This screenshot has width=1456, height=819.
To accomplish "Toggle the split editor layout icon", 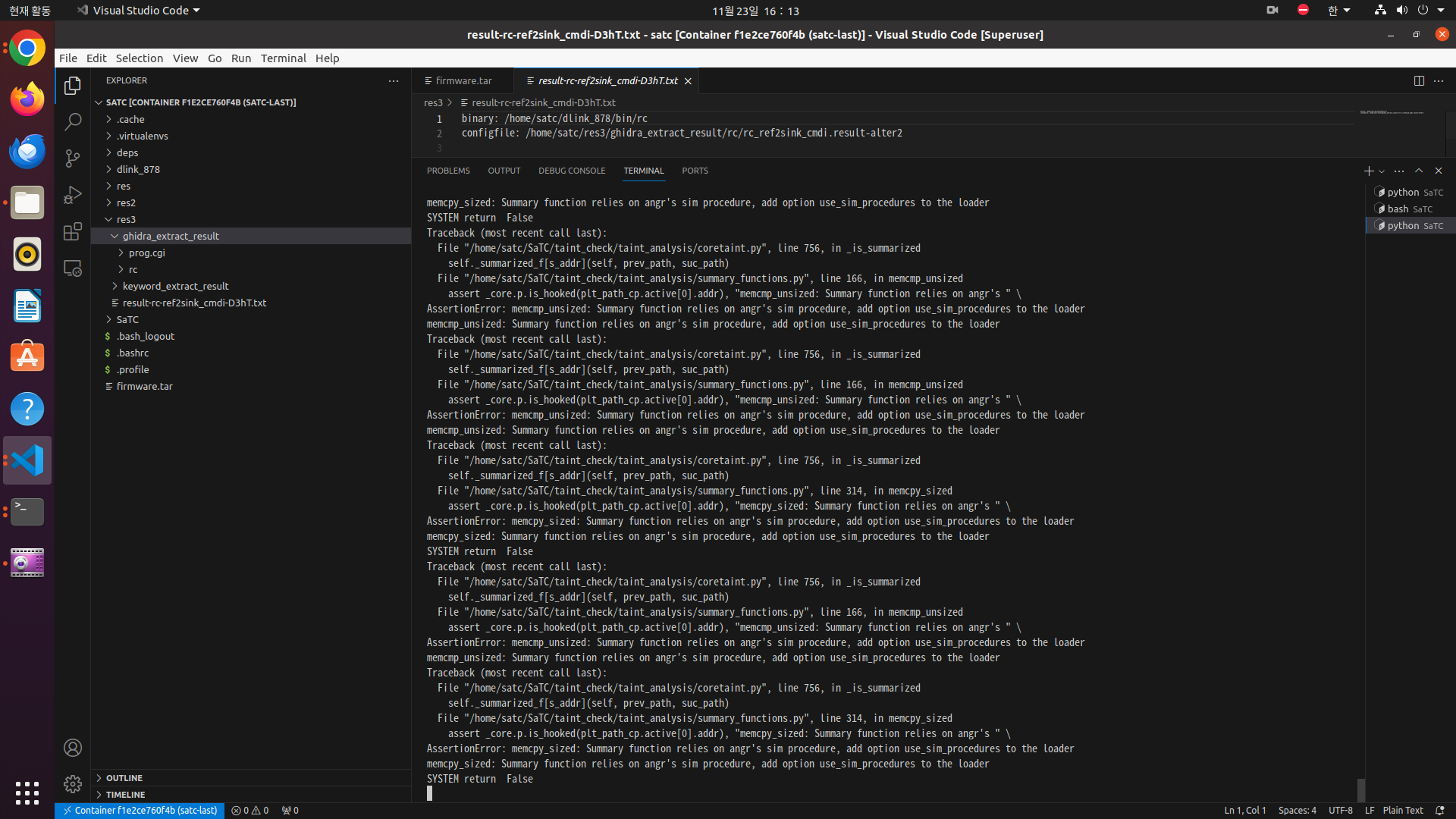I will click(x=1419, y=80).
